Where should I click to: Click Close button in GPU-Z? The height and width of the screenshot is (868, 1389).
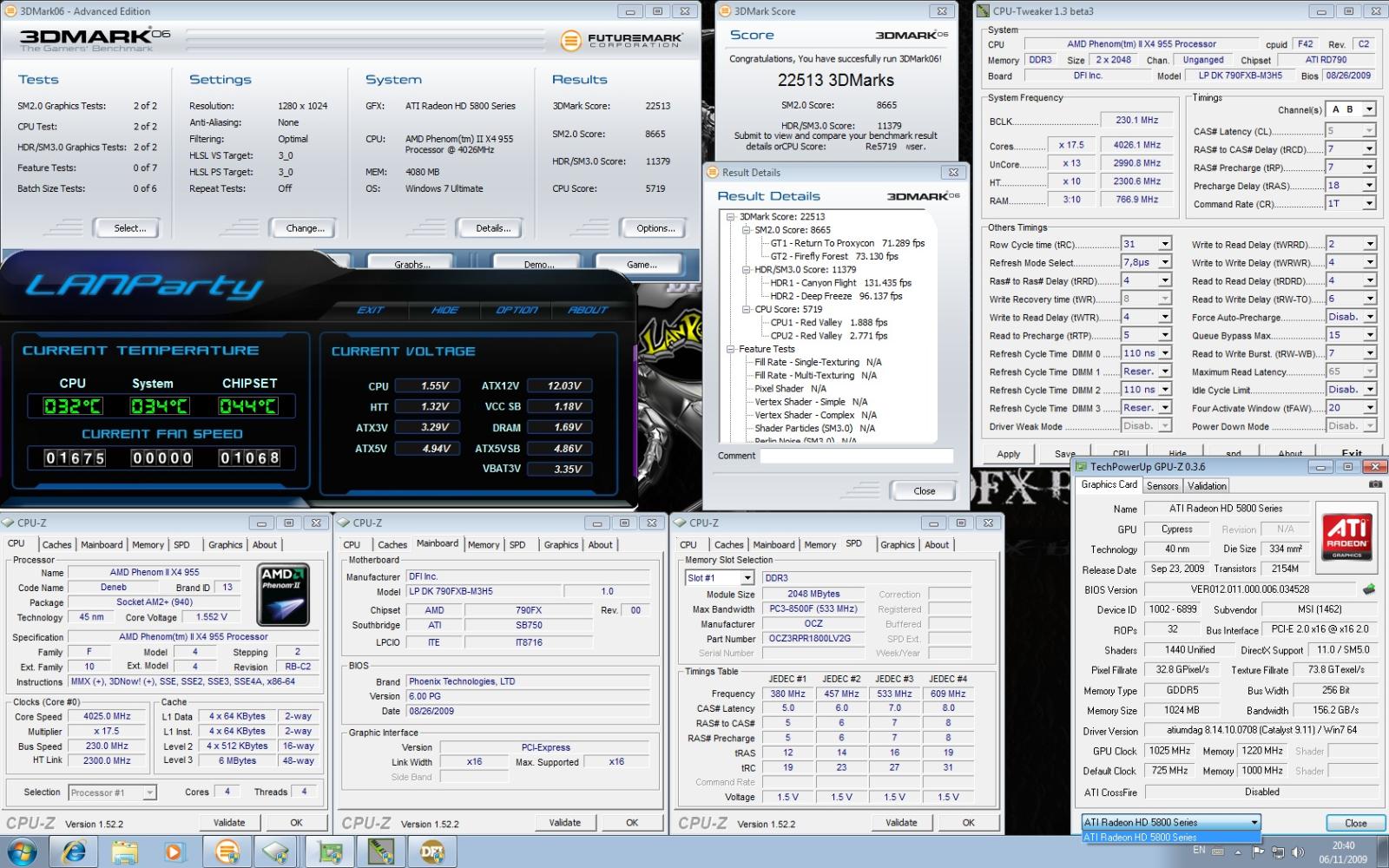pos(1356,823)
